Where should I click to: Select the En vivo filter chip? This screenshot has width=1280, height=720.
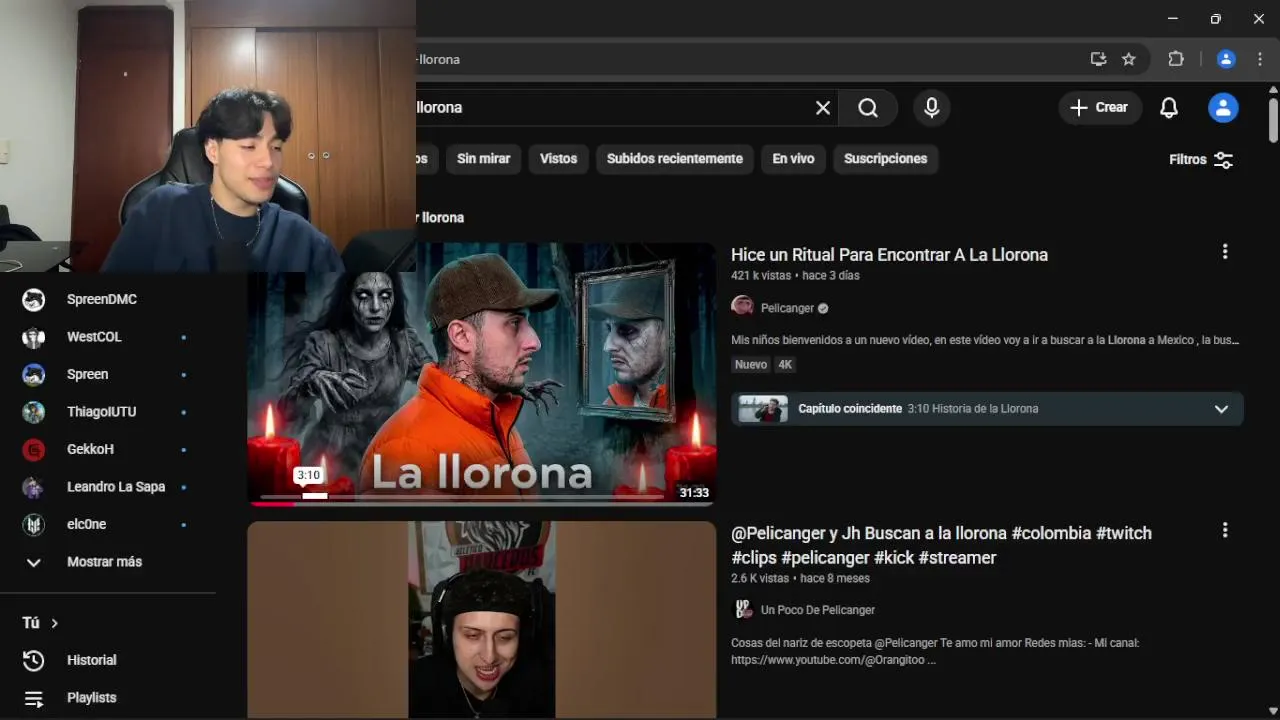pyautogui.click(x=793, y=159)
